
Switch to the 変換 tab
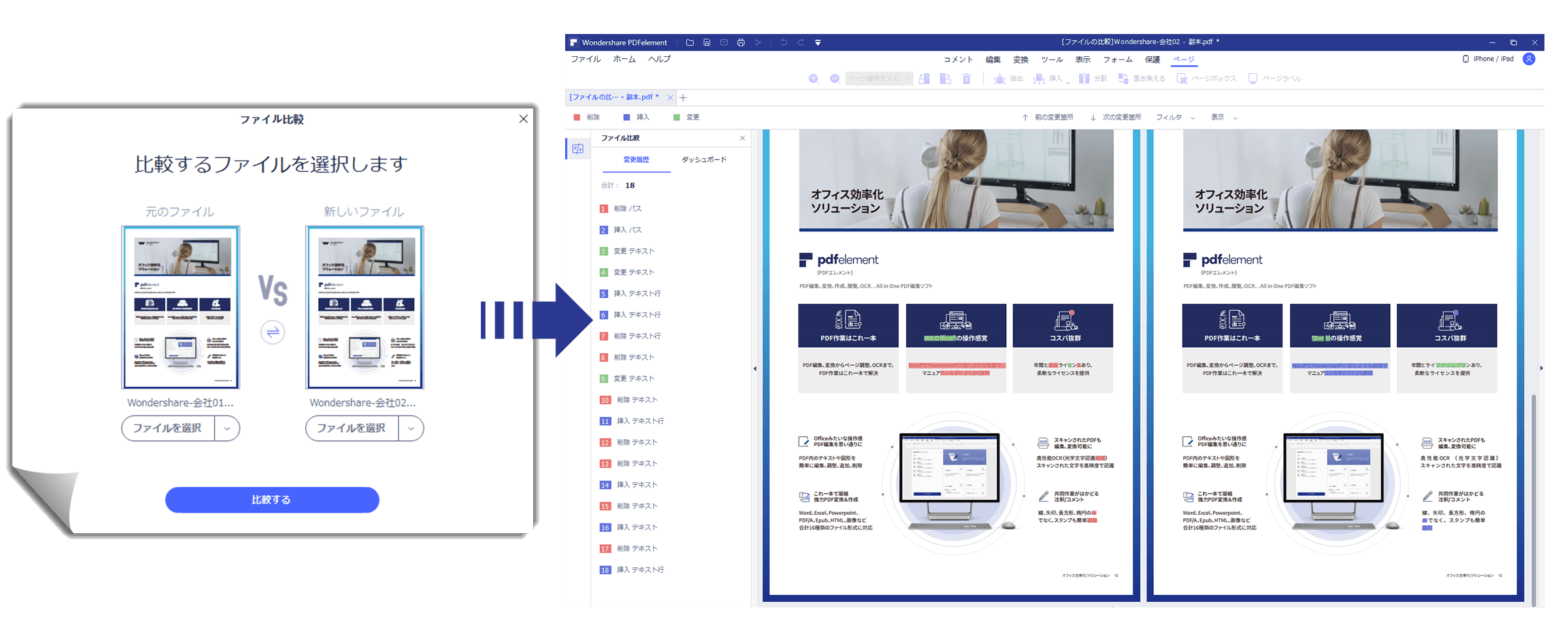click(x=1021, y=59)
